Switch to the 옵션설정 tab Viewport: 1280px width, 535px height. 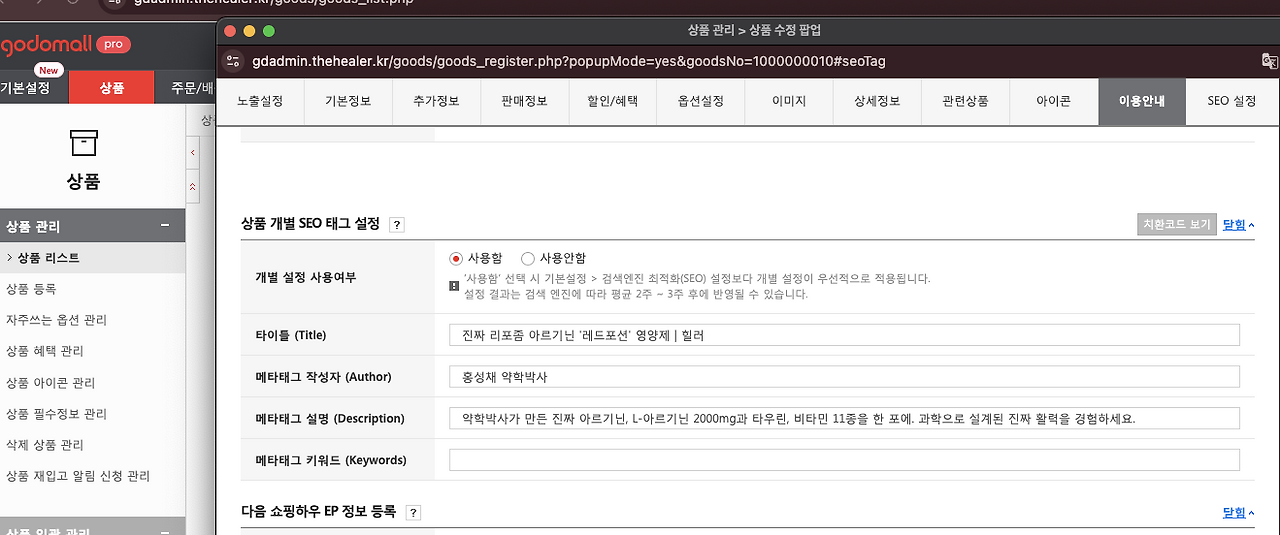[x=700, y=101]
